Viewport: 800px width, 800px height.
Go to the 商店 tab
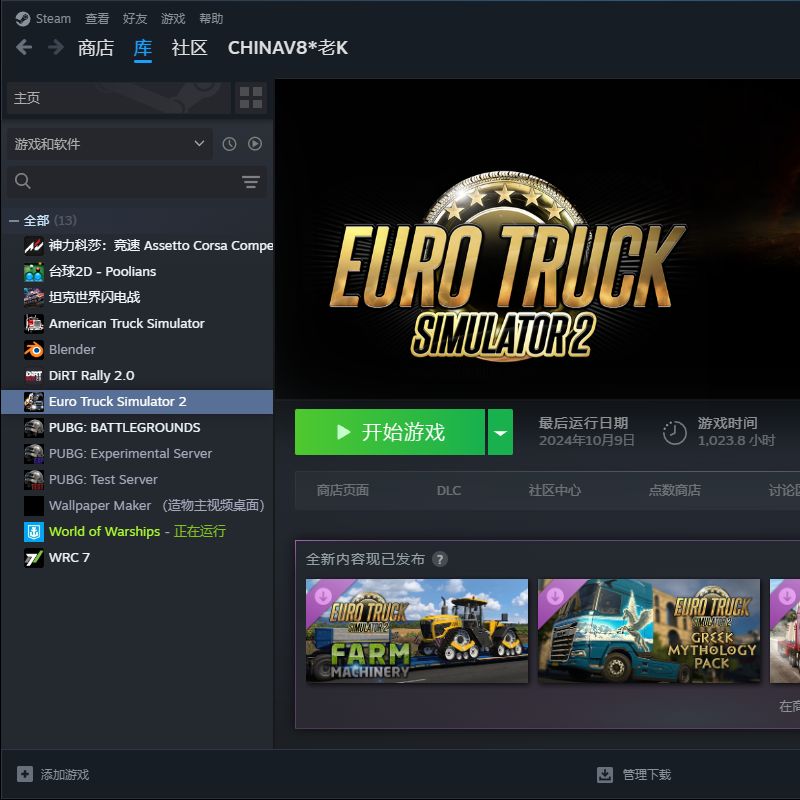tap(95, 48)
